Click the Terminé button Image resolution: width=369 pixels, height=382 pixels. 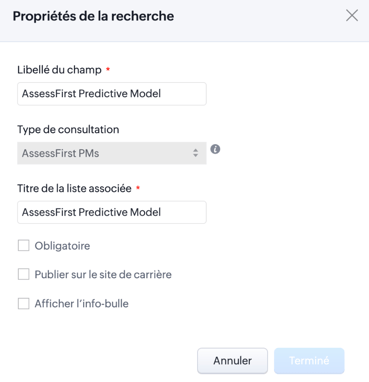click(309, 361)
